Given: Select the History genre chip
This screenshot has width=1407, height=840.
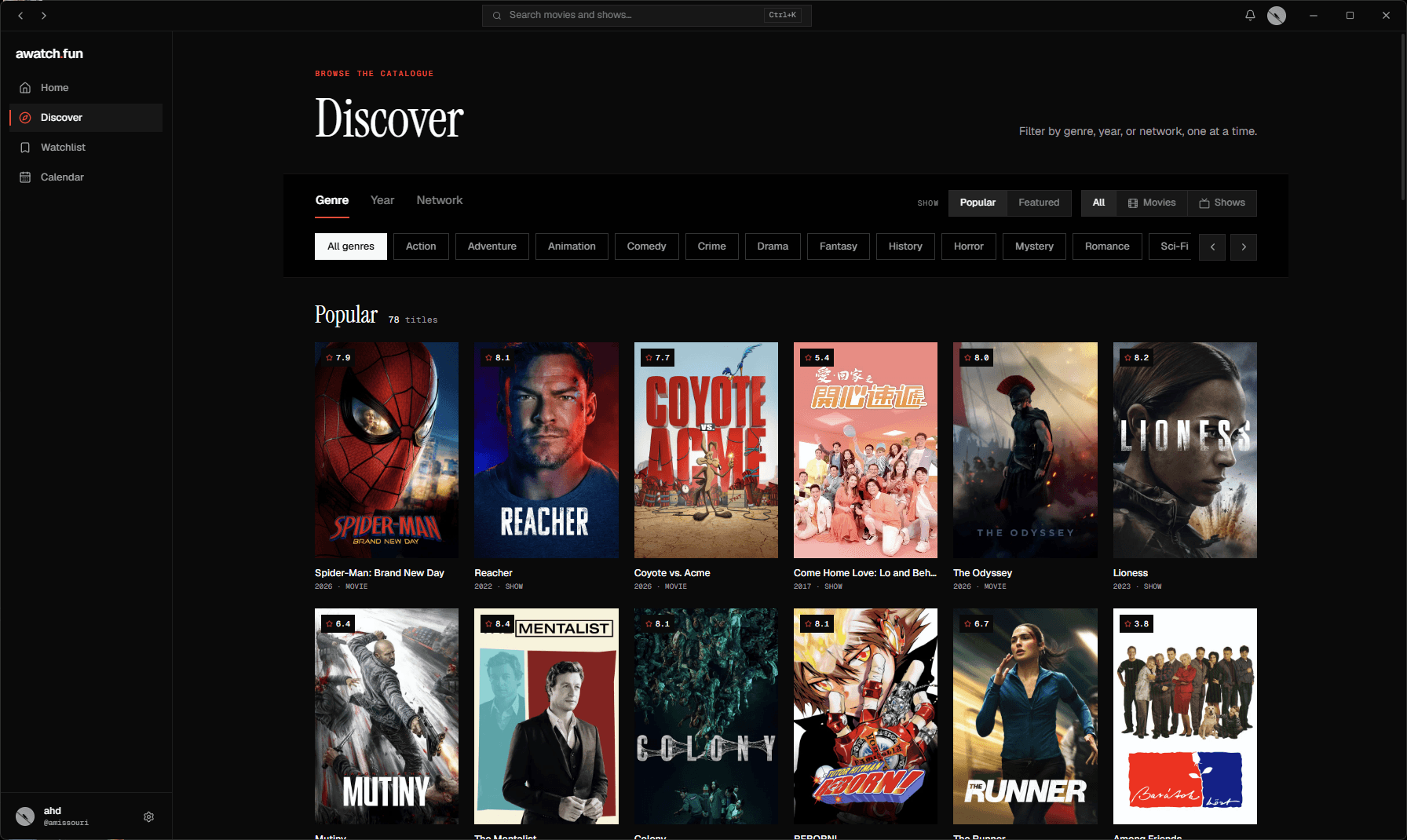Looking at the screenshot, I should (x=905, y=247).
